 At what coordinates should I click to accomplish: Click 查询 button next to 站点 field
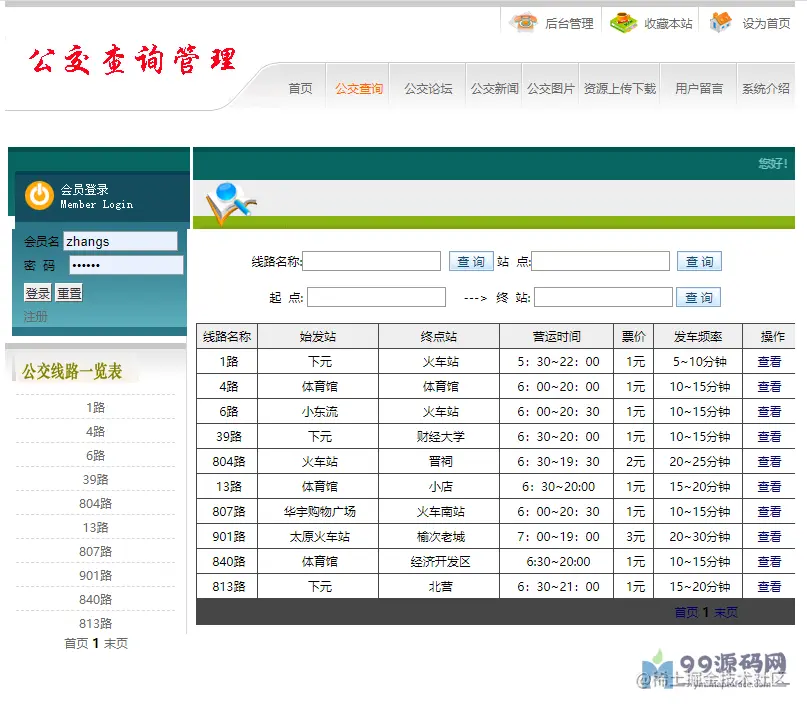click(699, 261)
